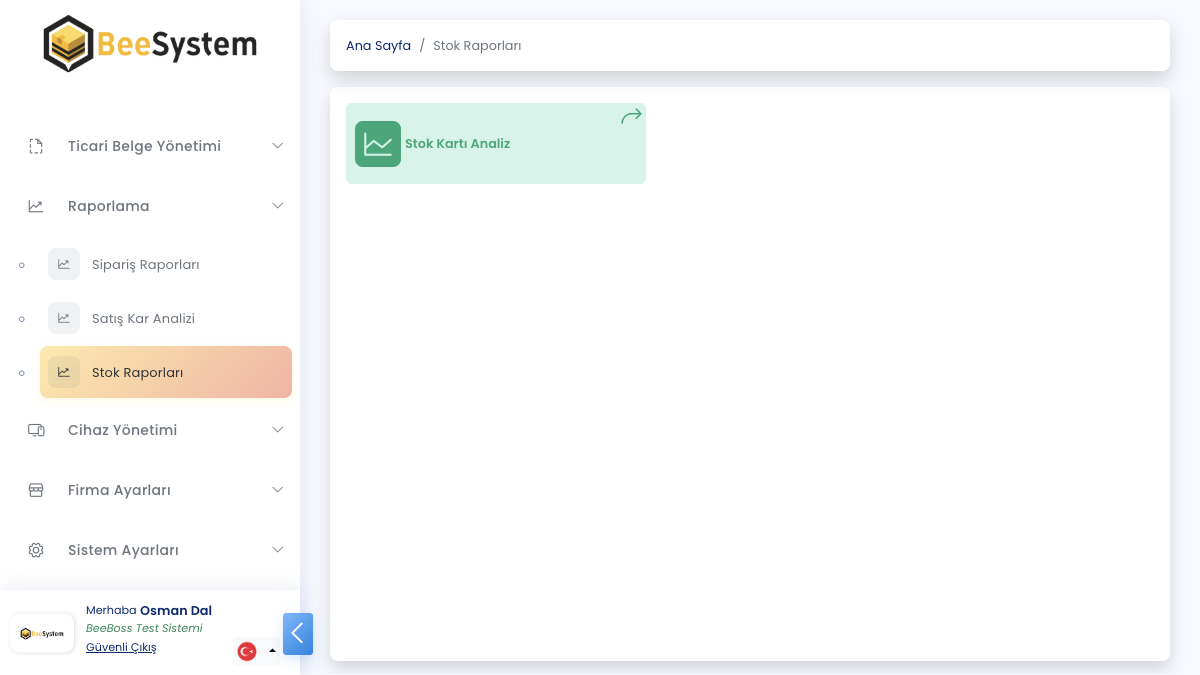Expand the Firma Ayarları chevron
The width and height of the screenshot is (1200, 675).
(278, 490)
